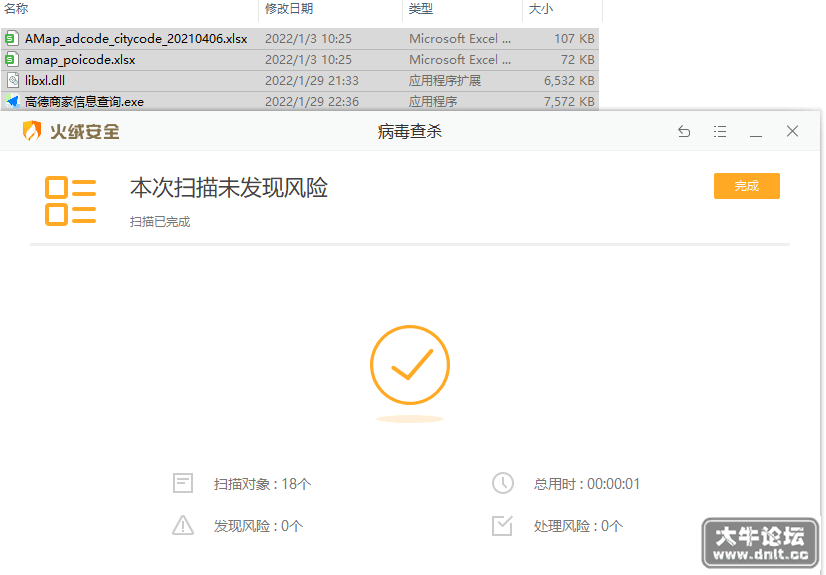This screenshot has width=826, height=575.
Task: Close the 病毒查杀 window
Action: tap(792, 131)
